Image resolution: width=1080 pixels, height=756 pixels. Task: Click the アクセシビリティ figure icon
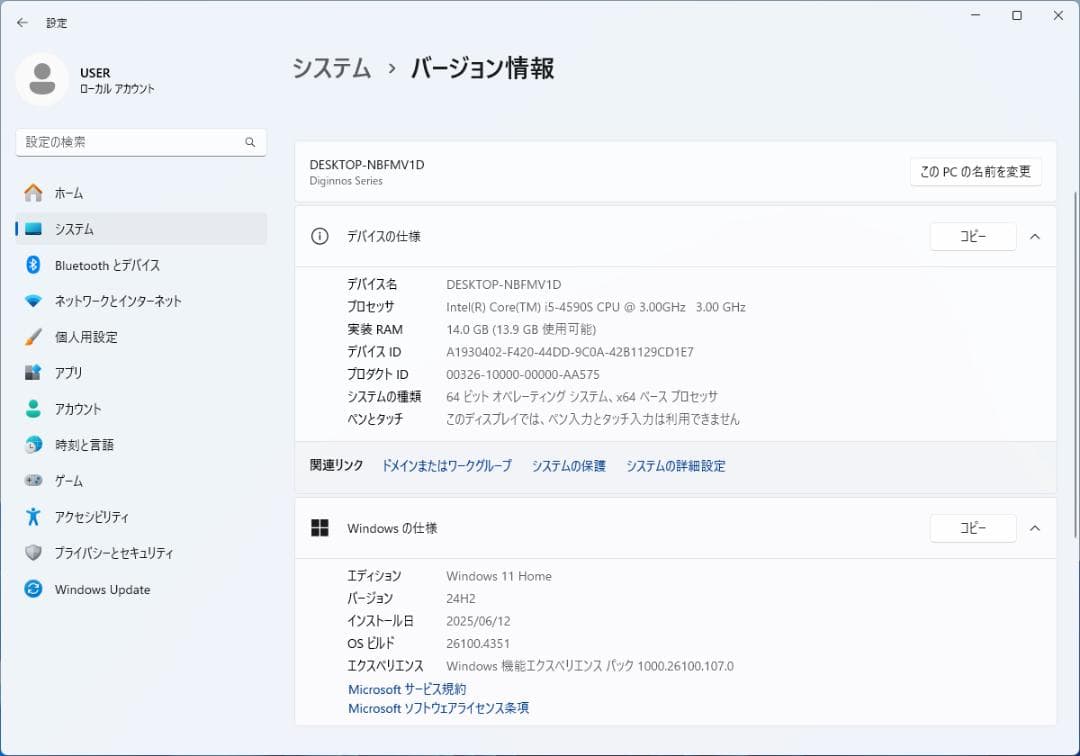[33, 516]
